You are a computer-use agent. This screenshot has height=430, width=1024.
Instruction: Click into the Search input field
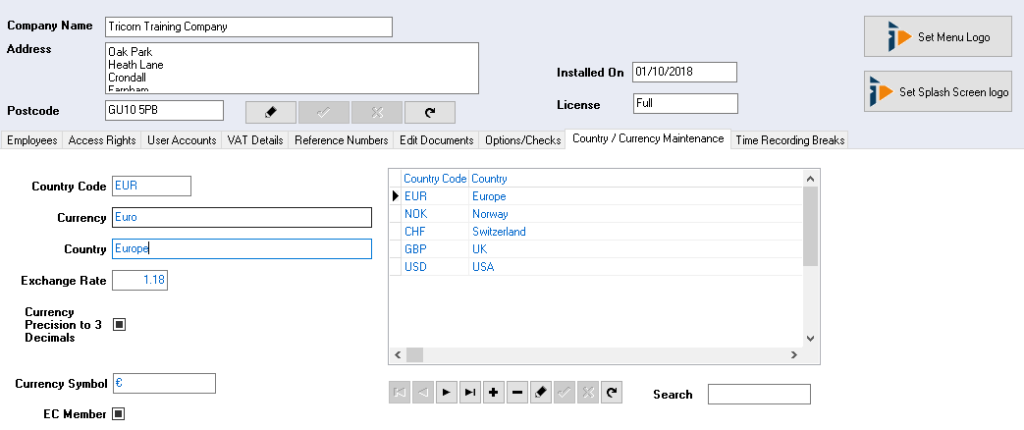coord(758,394)
